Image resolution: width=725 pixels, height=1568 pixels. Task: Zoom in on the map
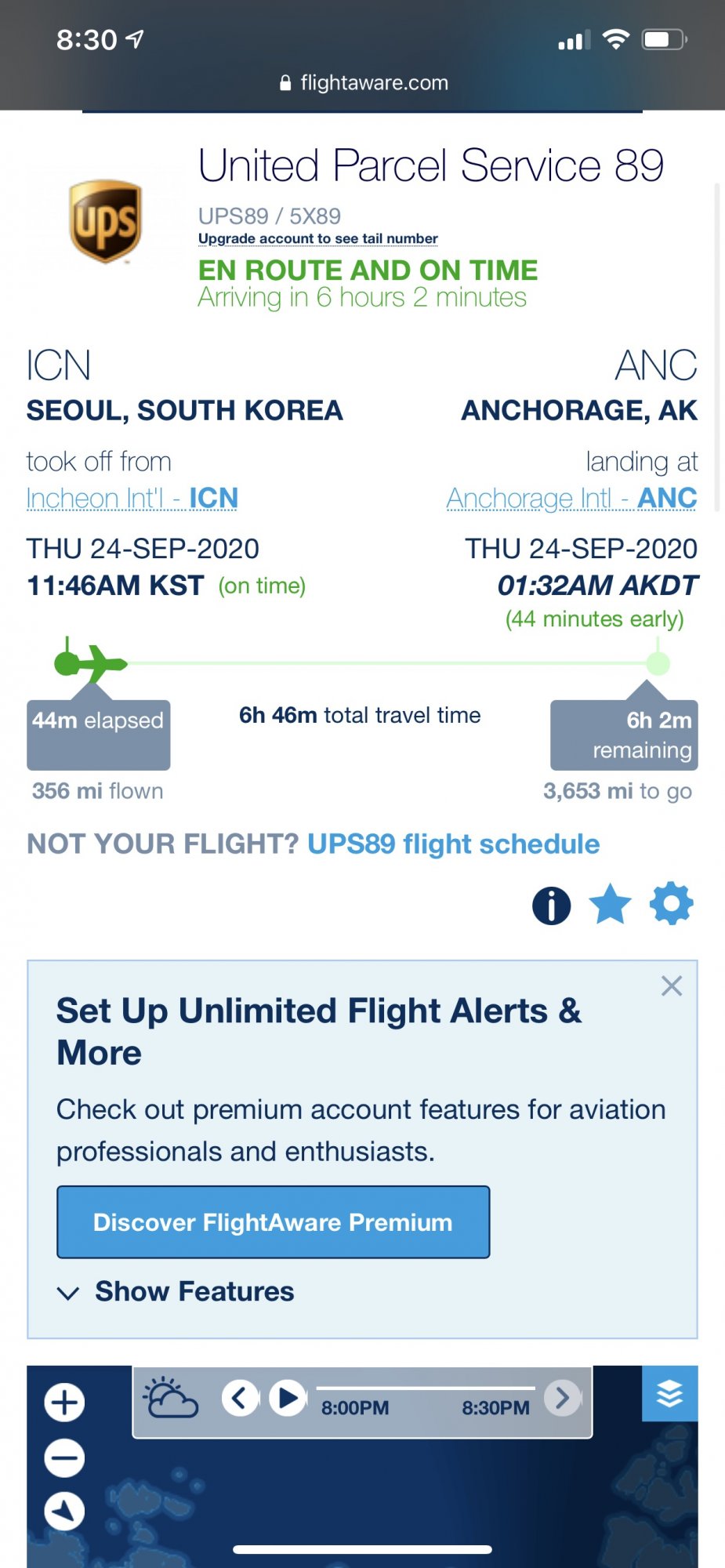click(x=64, y=1402)
